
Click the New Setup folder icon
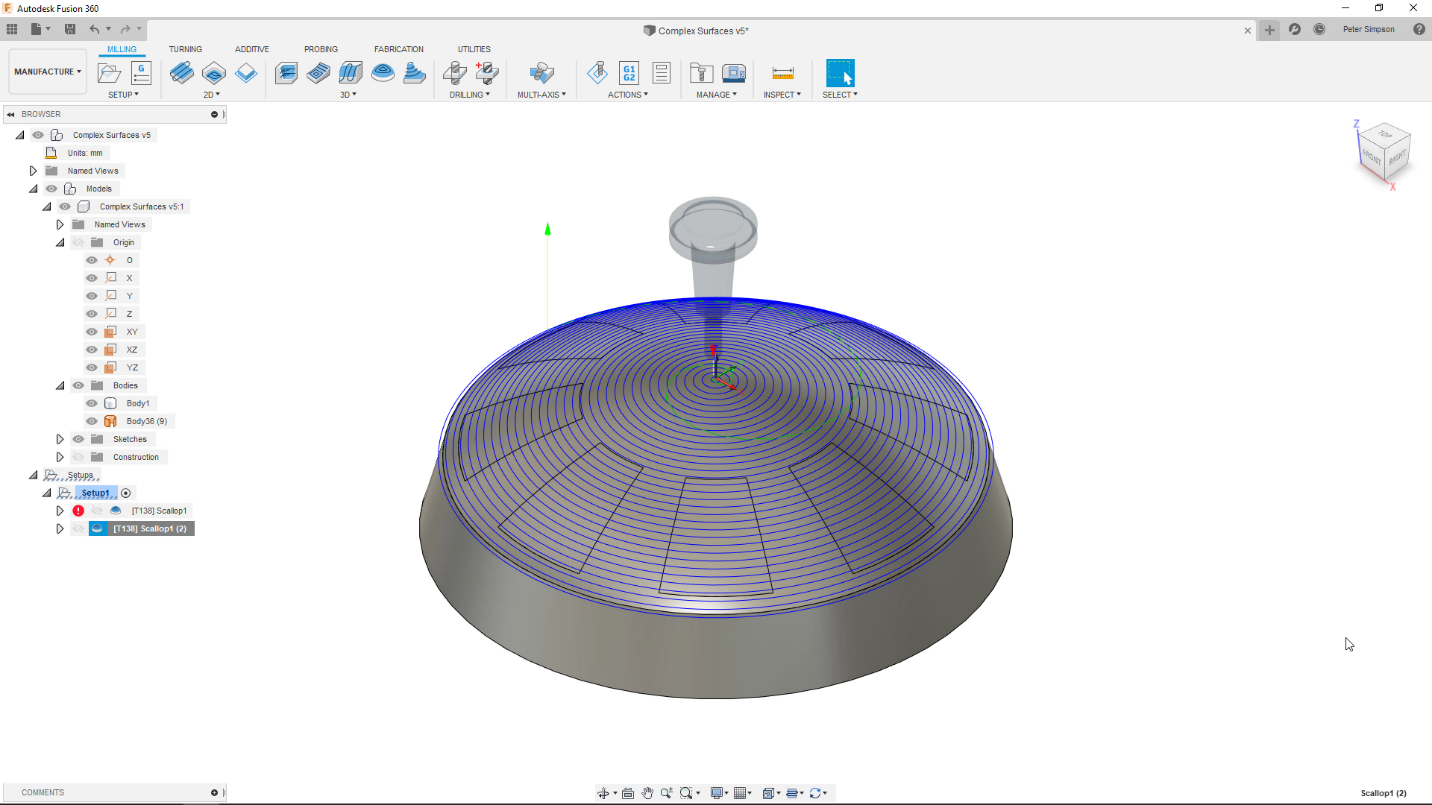click(109, 72)
